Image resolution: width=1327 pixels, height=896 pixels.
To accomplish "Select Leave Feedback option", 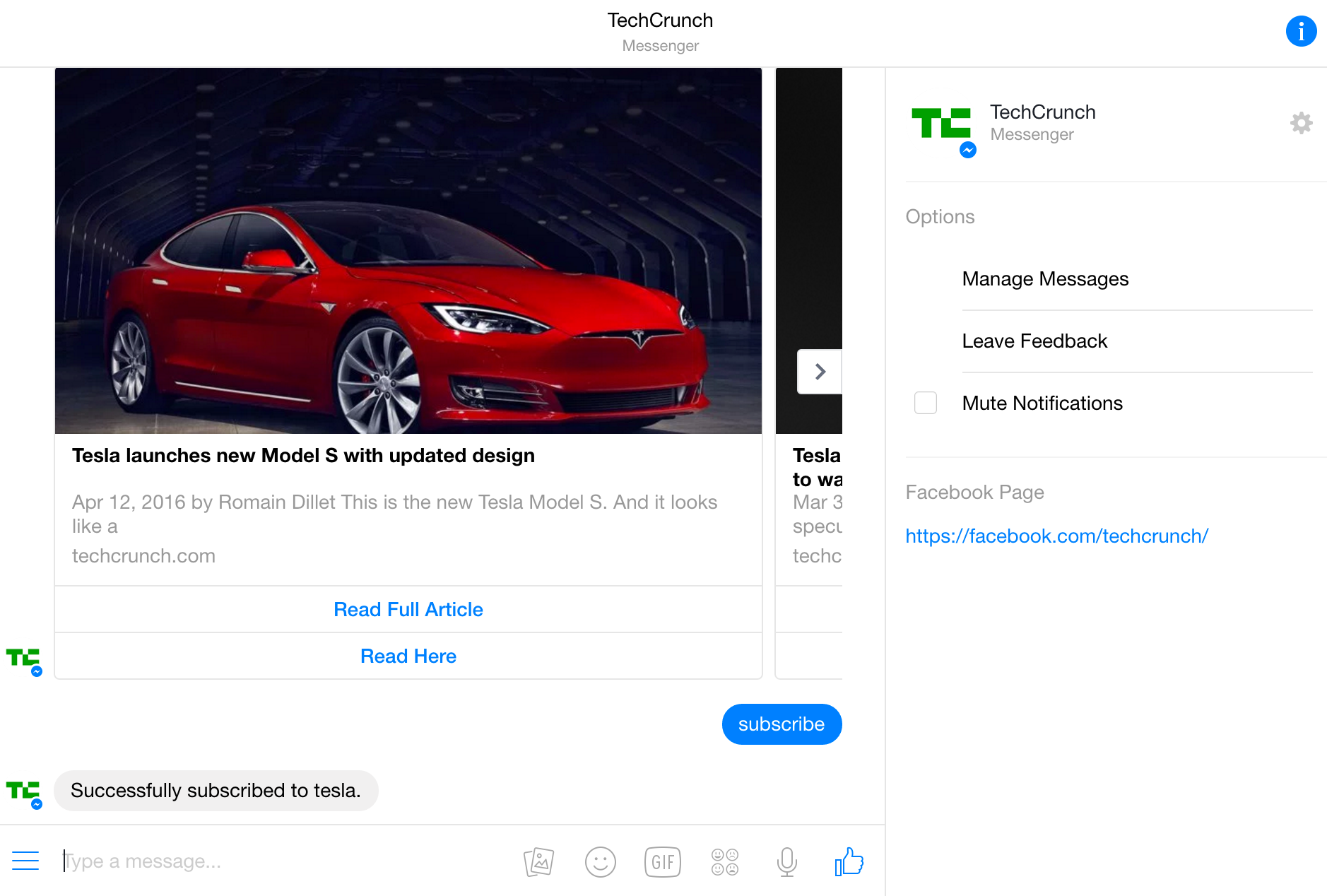I will (1034, 341).
